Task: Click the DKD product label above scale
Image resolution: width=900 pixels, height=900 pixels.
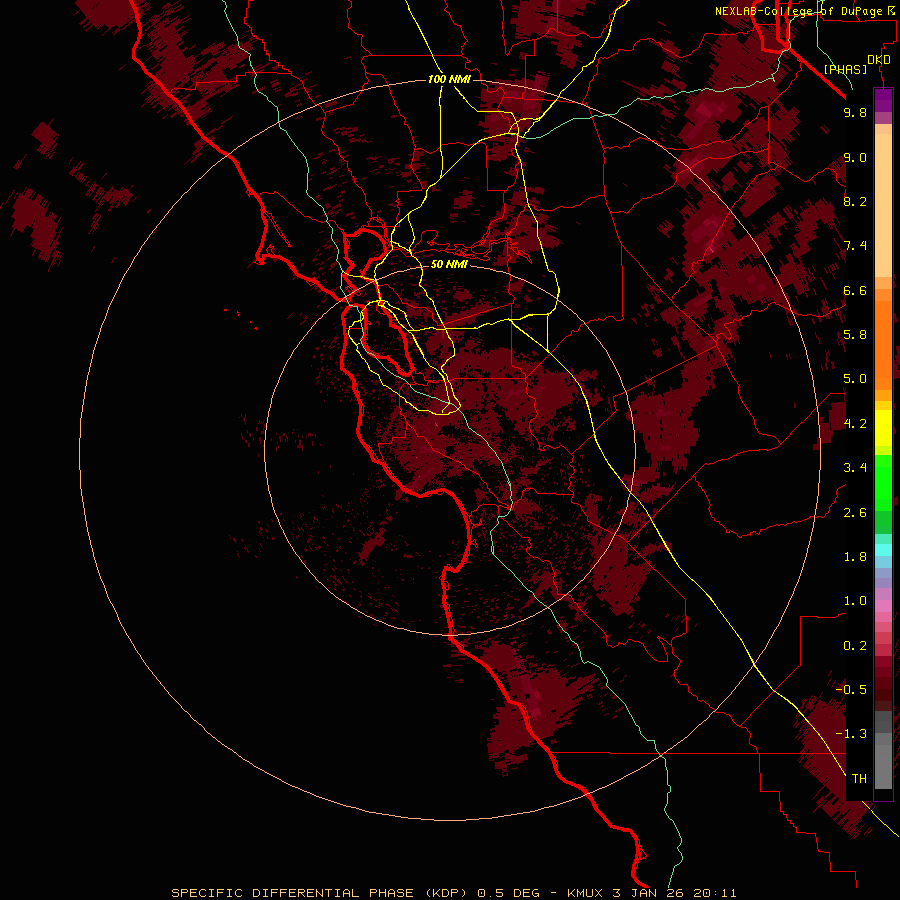Action: [x=879, y=60]
